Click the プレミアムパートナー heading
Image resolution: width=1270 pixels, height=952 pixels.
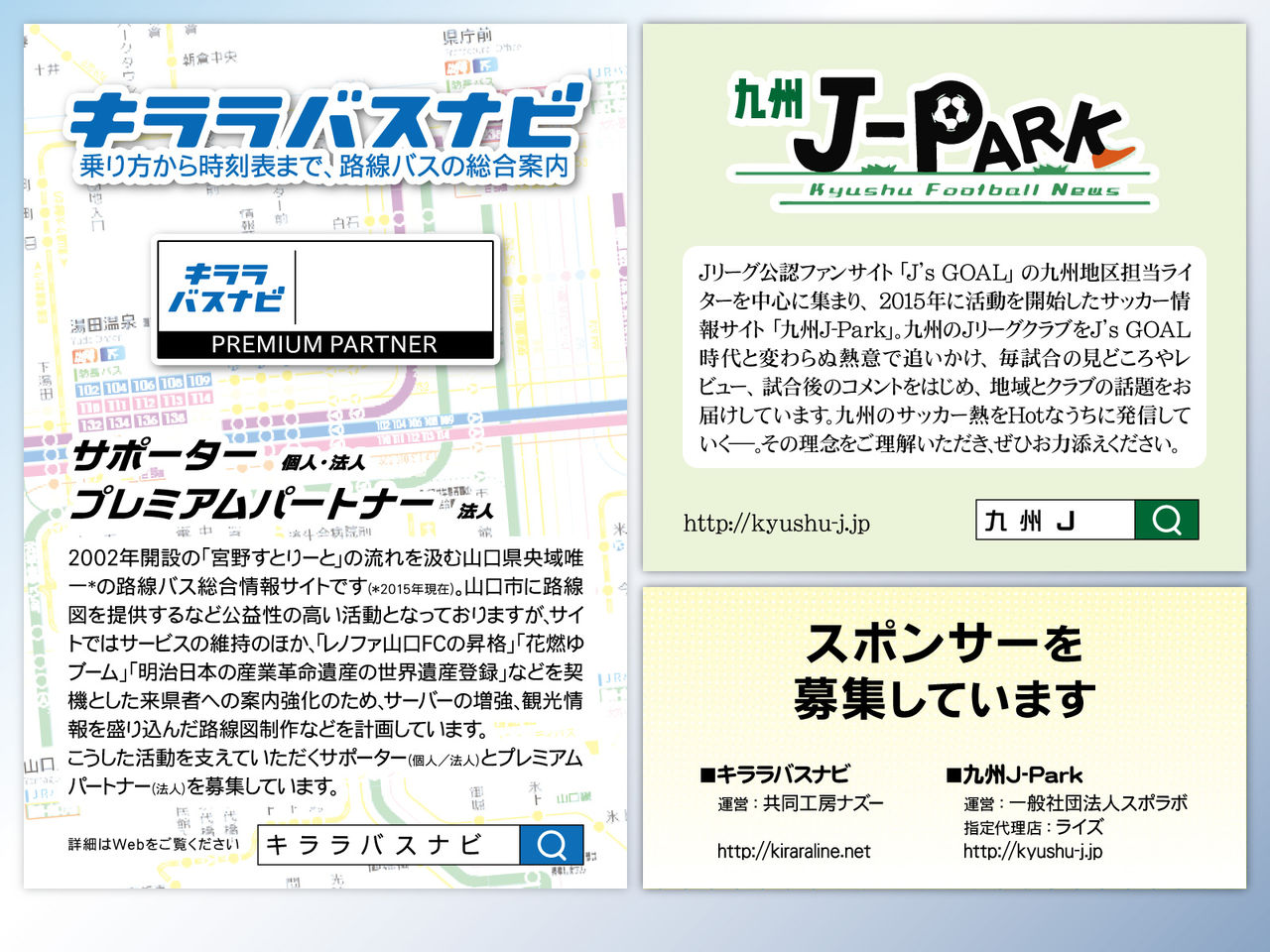pos(252,504)
